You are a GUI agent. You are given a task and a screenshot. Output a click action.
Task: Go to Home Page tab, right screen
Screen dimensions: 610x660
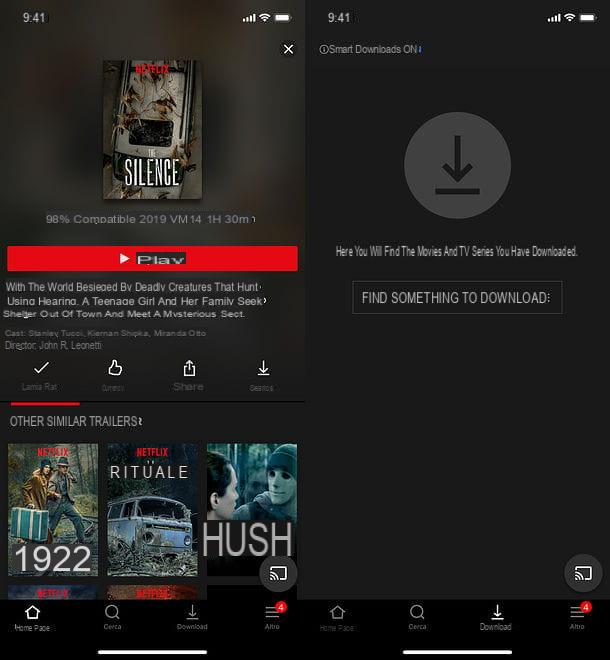pyautogui.click(x=337, y=618)
